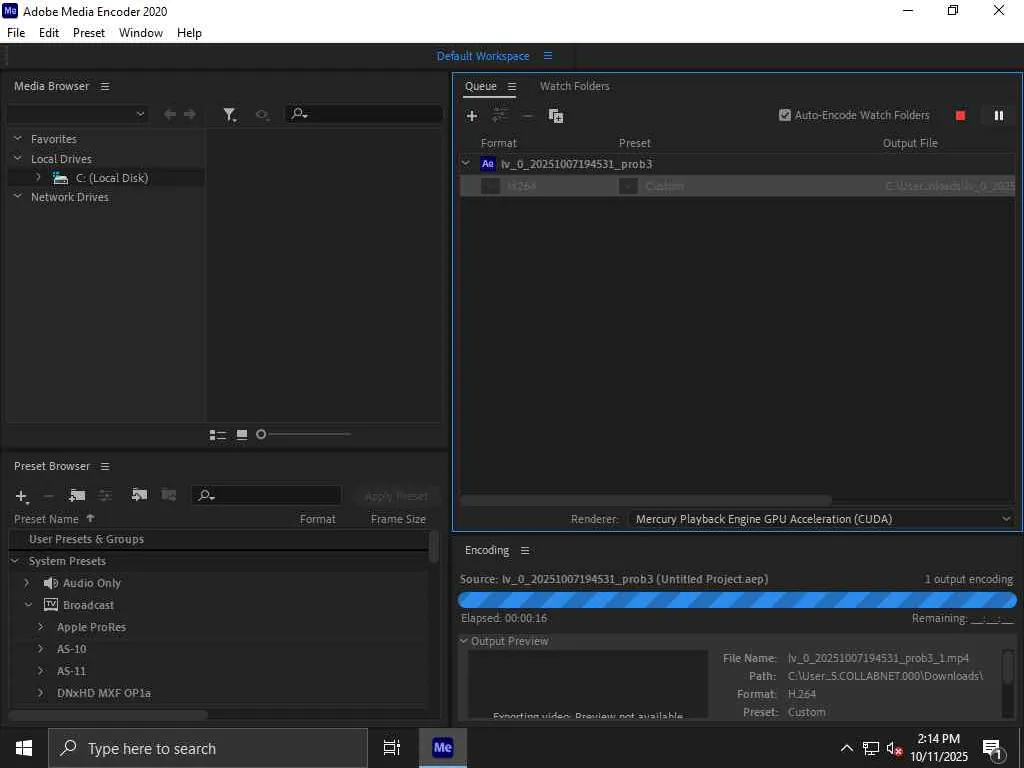Click the Queue Remove minus icon
The image size is (1024, 768).
[527, 116]
